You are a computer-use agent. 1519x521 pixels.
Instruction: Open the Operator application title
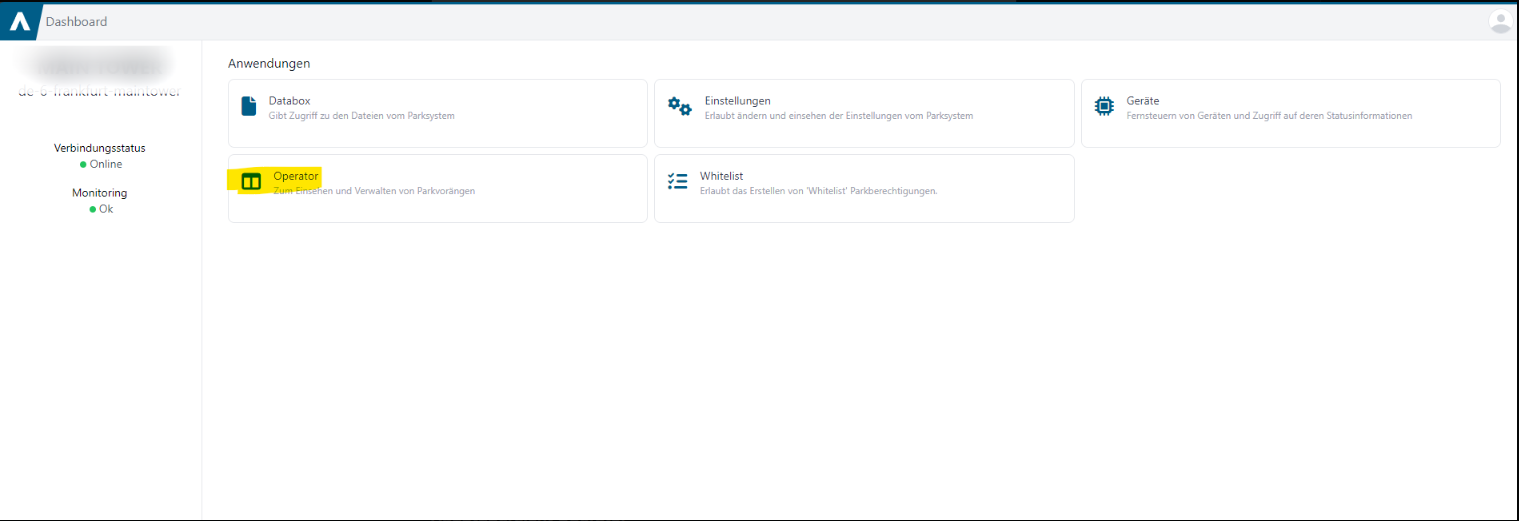(x=296, y=176)
